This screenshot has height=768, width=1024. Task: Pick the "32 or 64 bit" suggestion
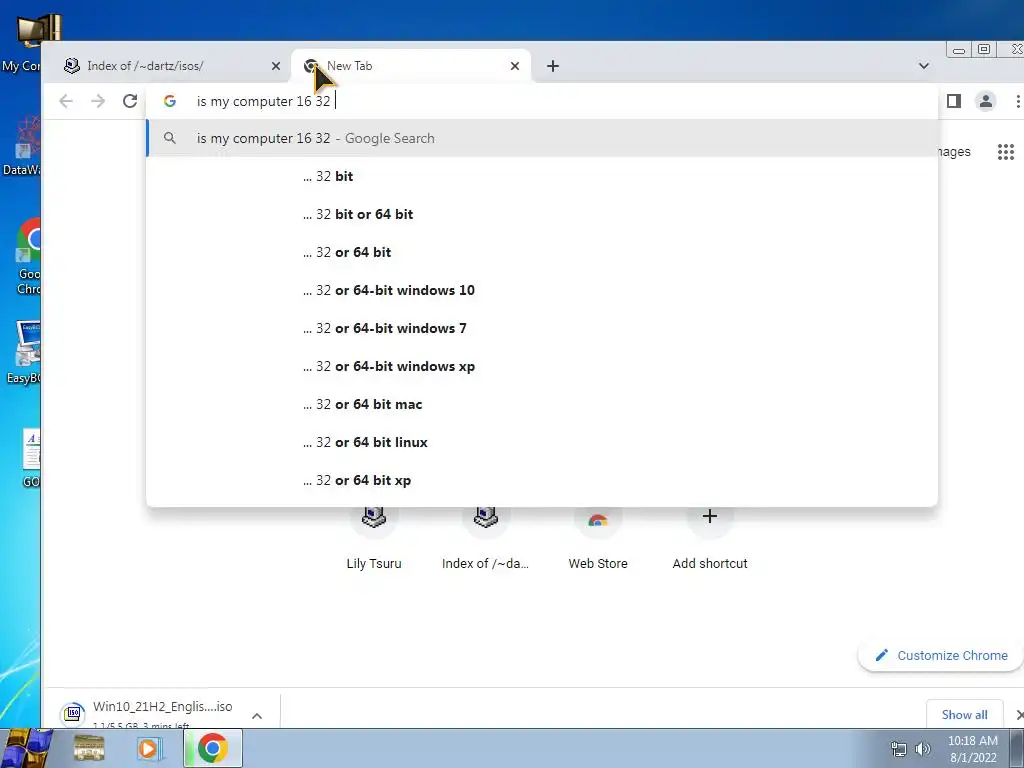pos(542,252)
